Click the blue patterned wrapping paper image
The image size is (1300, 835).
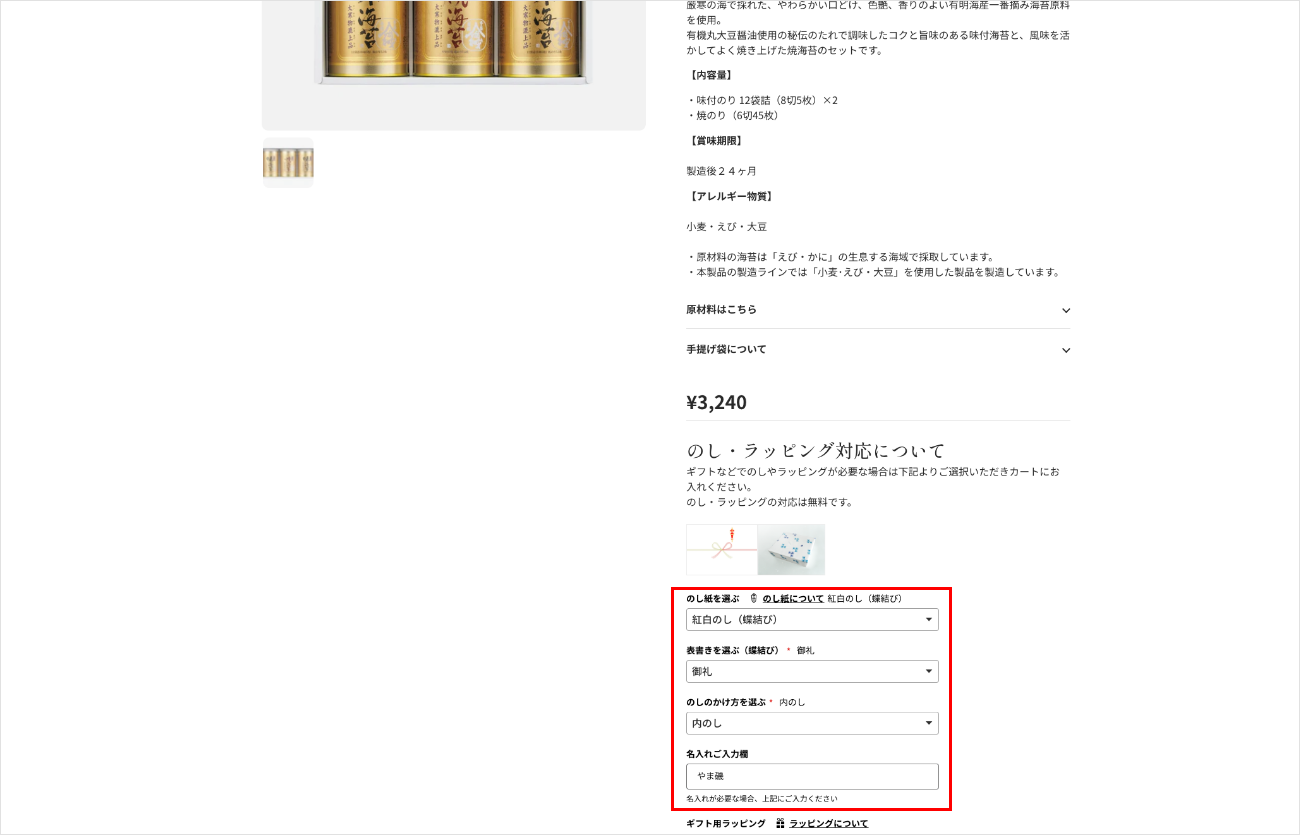pyautogui.click(x=791, y=549)
